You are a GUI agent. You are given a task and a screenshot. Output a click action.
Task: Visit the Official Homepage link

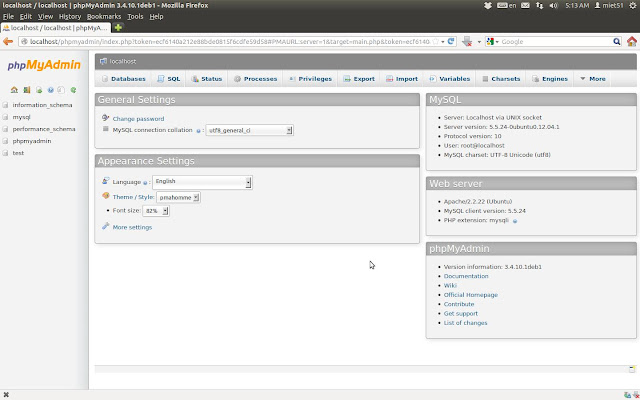[x=471, y=295]
